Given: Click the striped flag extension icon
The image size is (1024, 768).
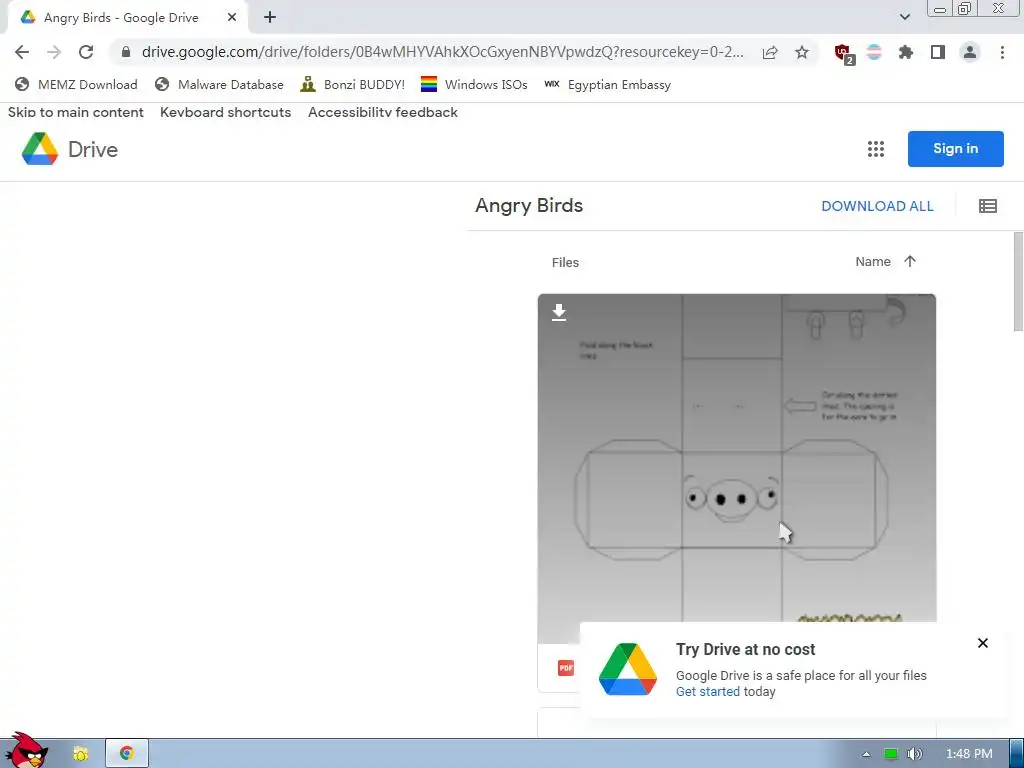Looking at the screenshot, I should tap(874, 52).
